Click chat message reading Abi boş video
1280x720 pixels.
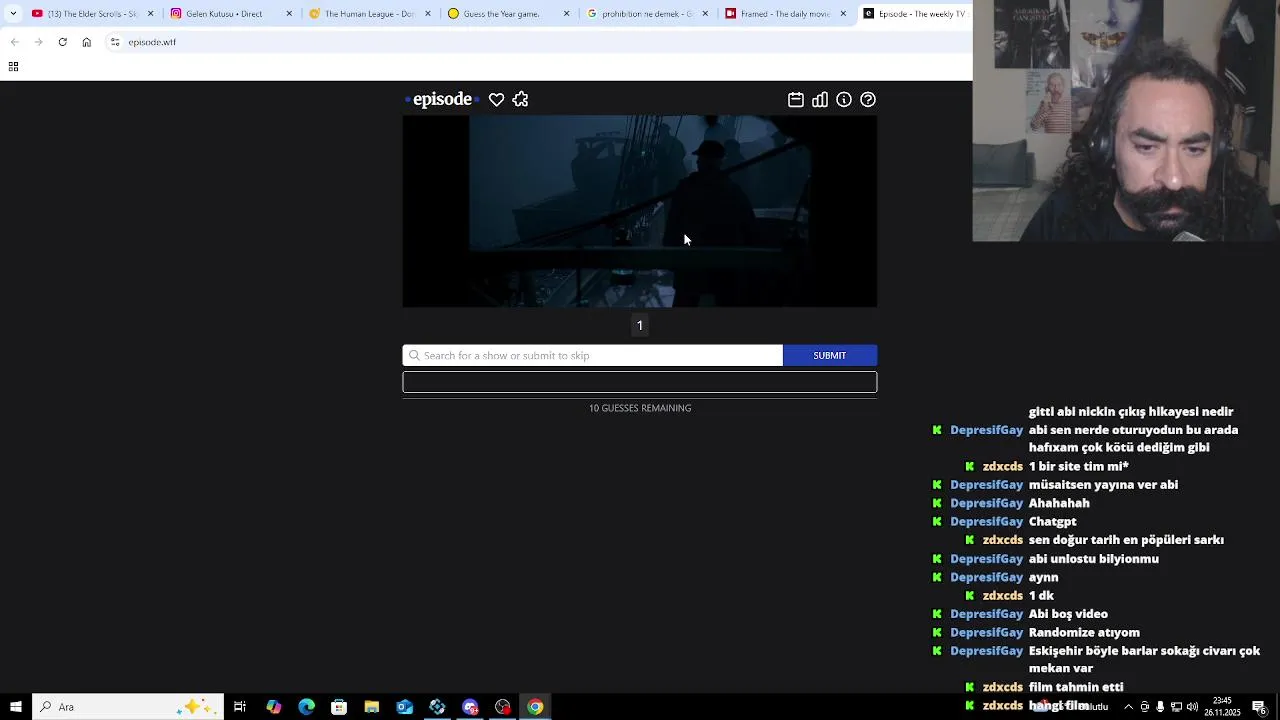point(1068,614)
